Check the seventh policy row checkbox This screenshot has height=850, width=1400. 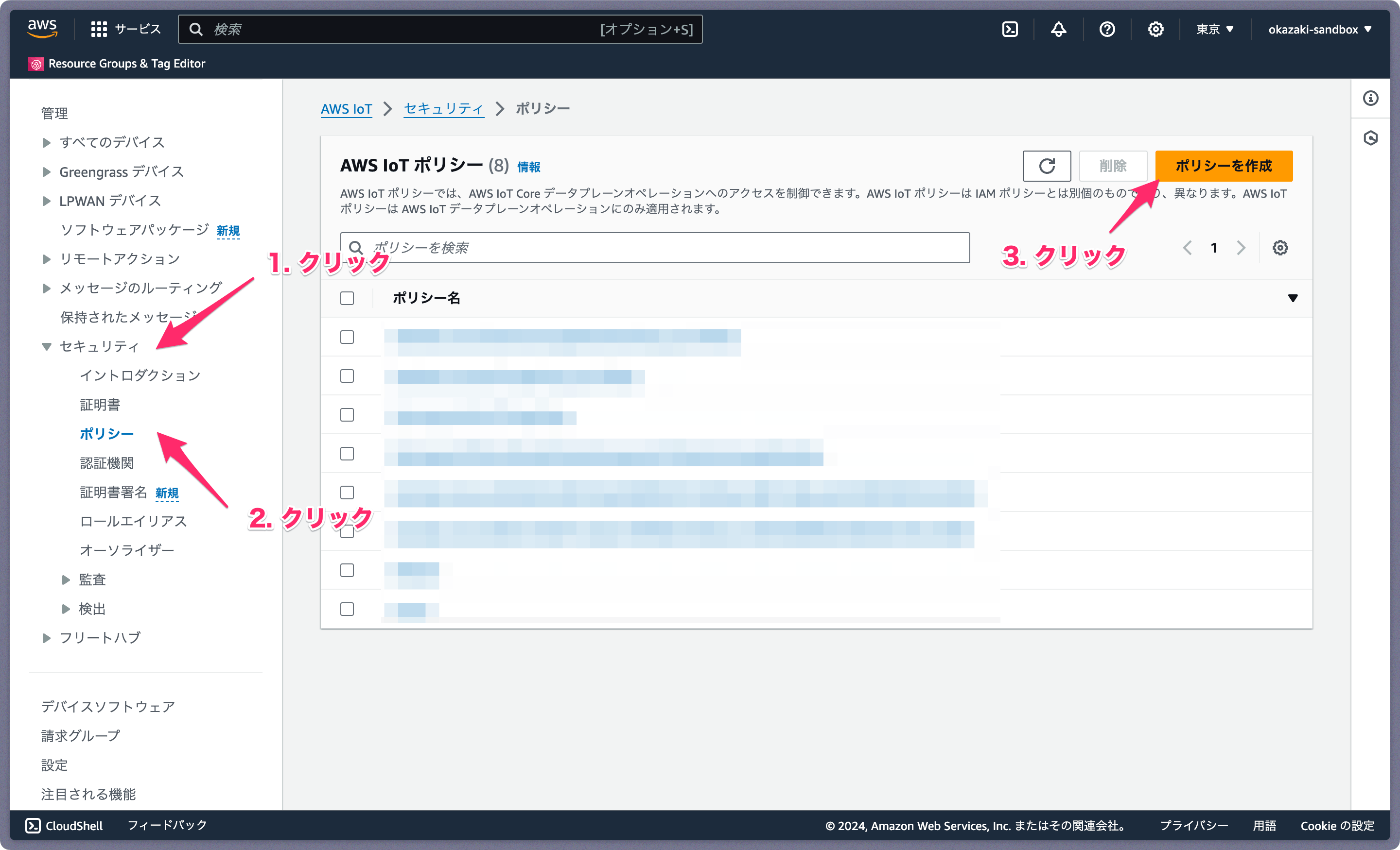[x=347, y=570]
